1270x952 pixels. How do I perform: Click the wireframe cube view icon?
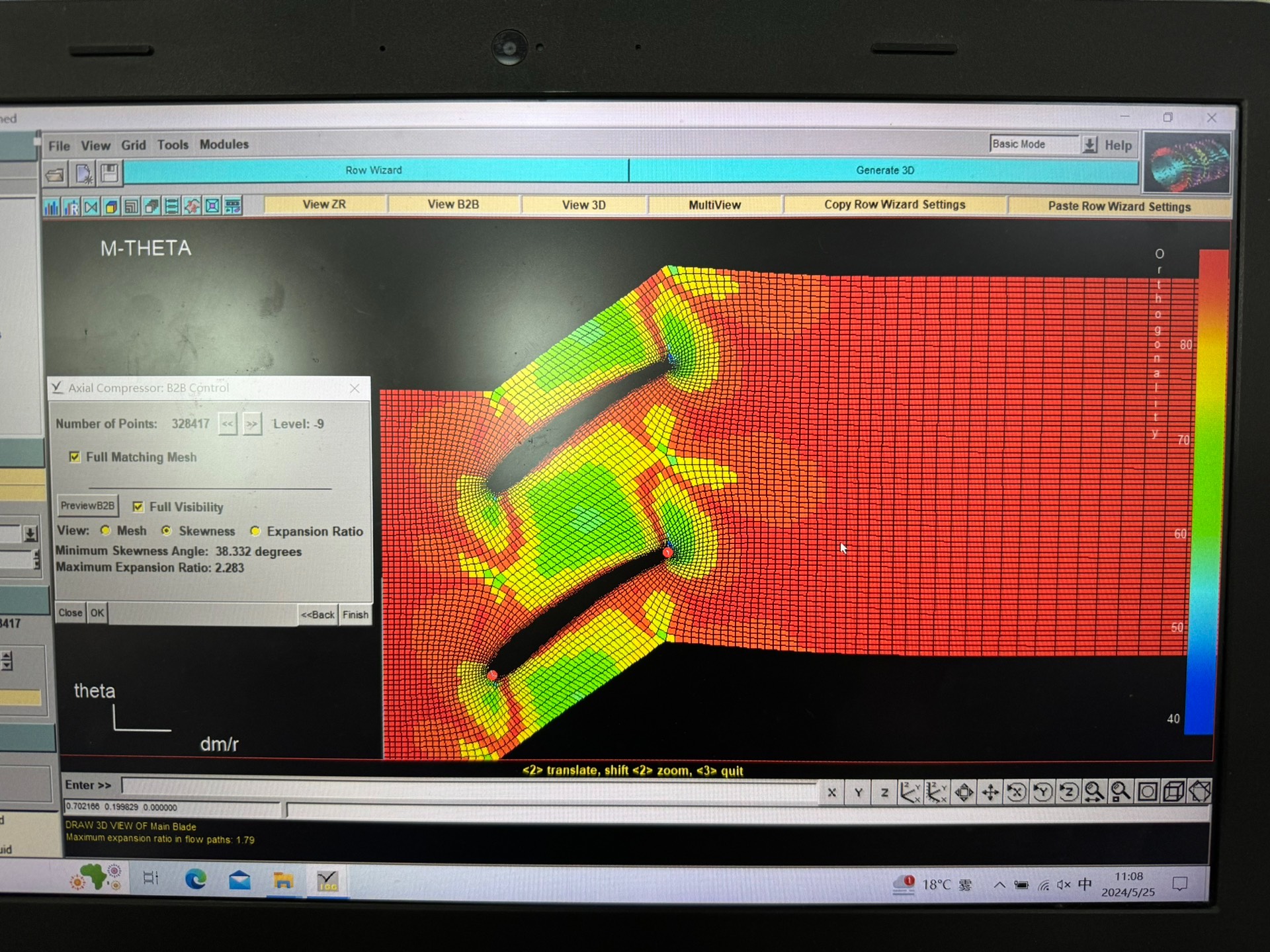[1173, 792]
